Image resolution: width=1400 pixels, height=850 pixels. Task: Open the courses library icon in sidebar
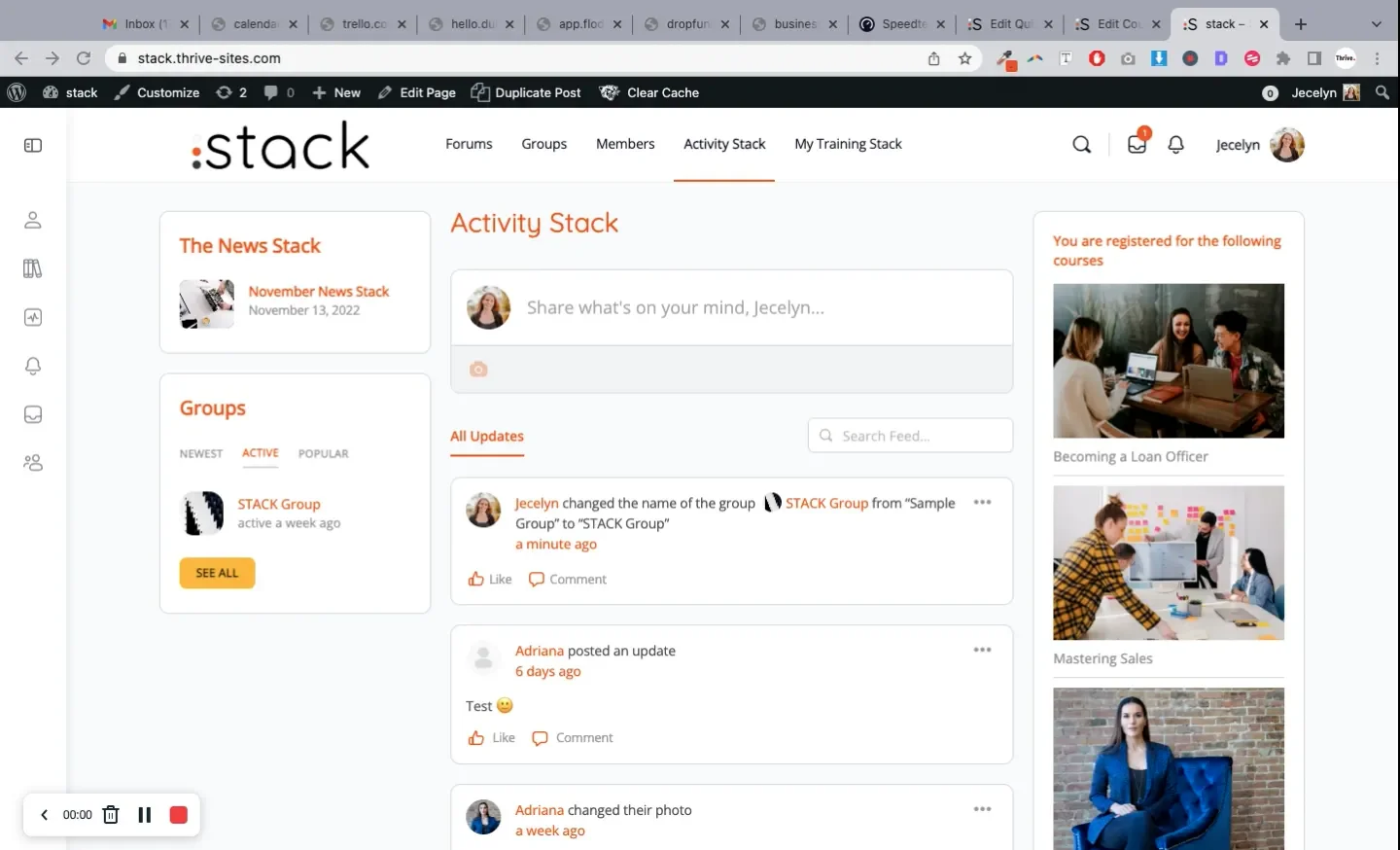coord(33,268)
